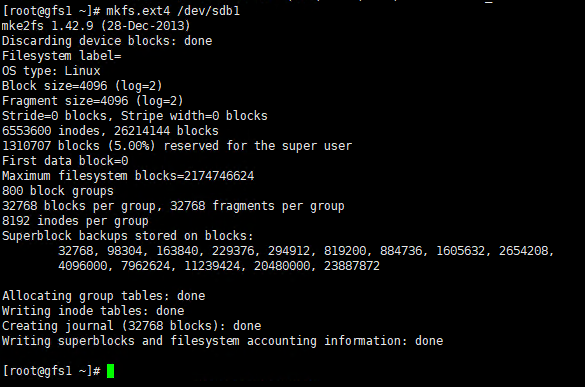This screenshot has width=585, height=387.
Task: Click Creating journal (32768 blocks) line
Action: click(131, 326)
